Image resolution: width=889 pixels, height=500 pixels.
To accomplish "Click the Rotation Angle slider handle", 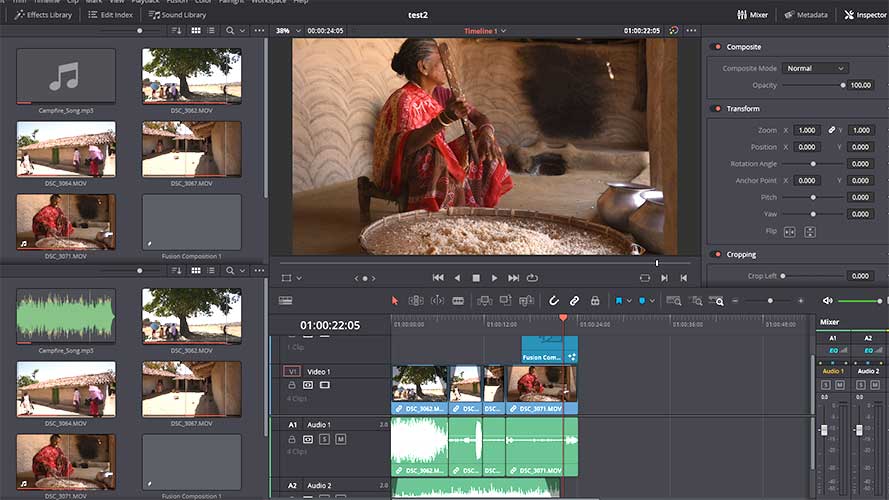I will point(813,164).
